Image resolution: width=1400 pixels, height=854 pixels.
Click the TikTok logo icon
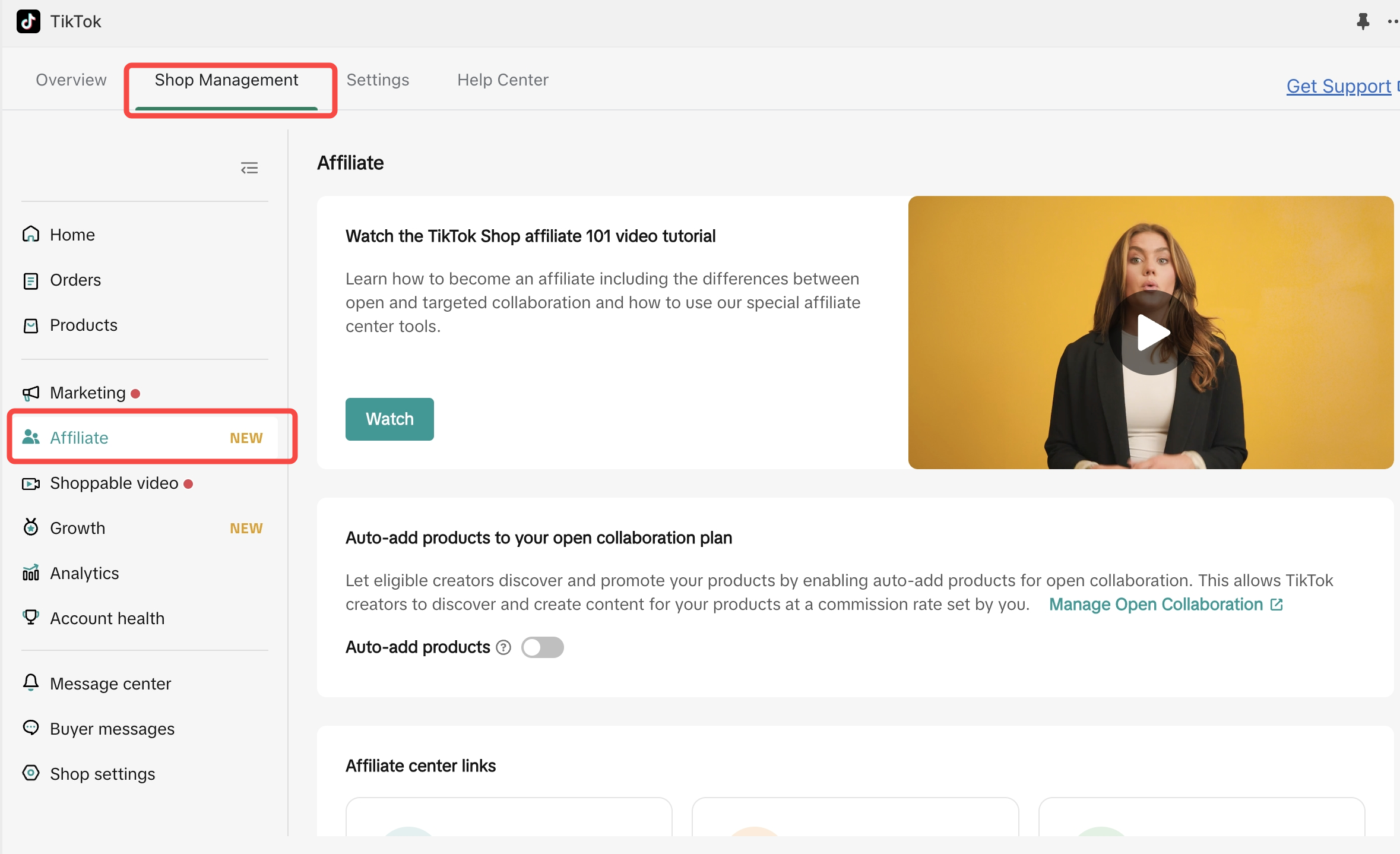click(28, 22)
